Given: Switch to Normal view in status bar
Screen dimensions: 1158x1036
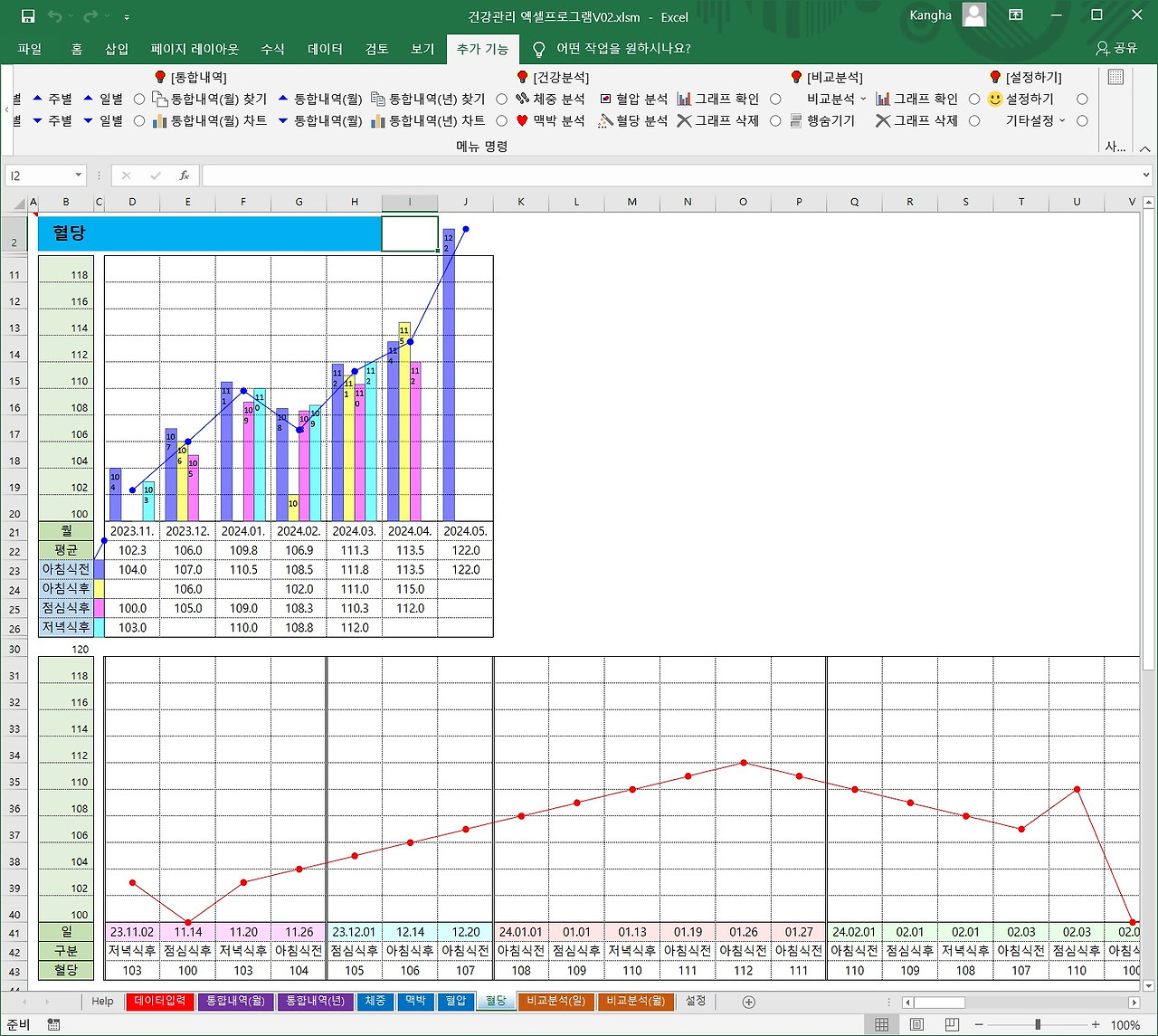Looking at the screenshot, I should coord(881,1025).
